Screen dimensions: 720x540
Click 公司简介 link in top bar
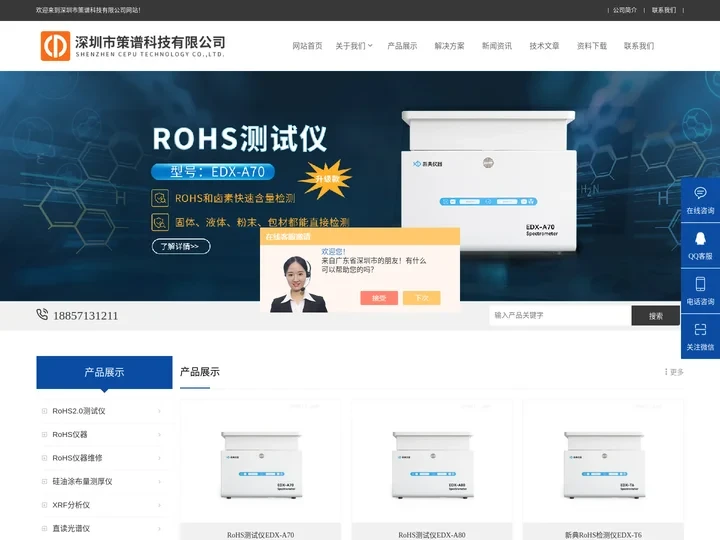pyautogui.click(x=625, y=10)
